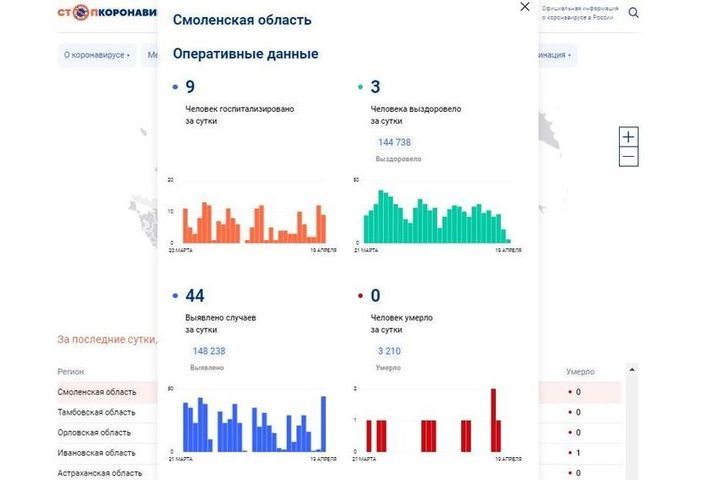Open the Вакцинация dropdown menu
The image size is (720, 480).
coord(556,56)
